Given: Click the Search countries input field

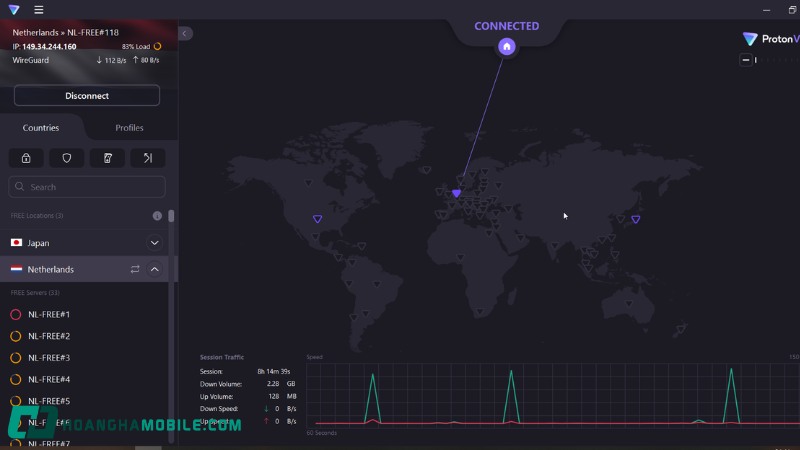Looking at the screenshot, I should (88, 187).
